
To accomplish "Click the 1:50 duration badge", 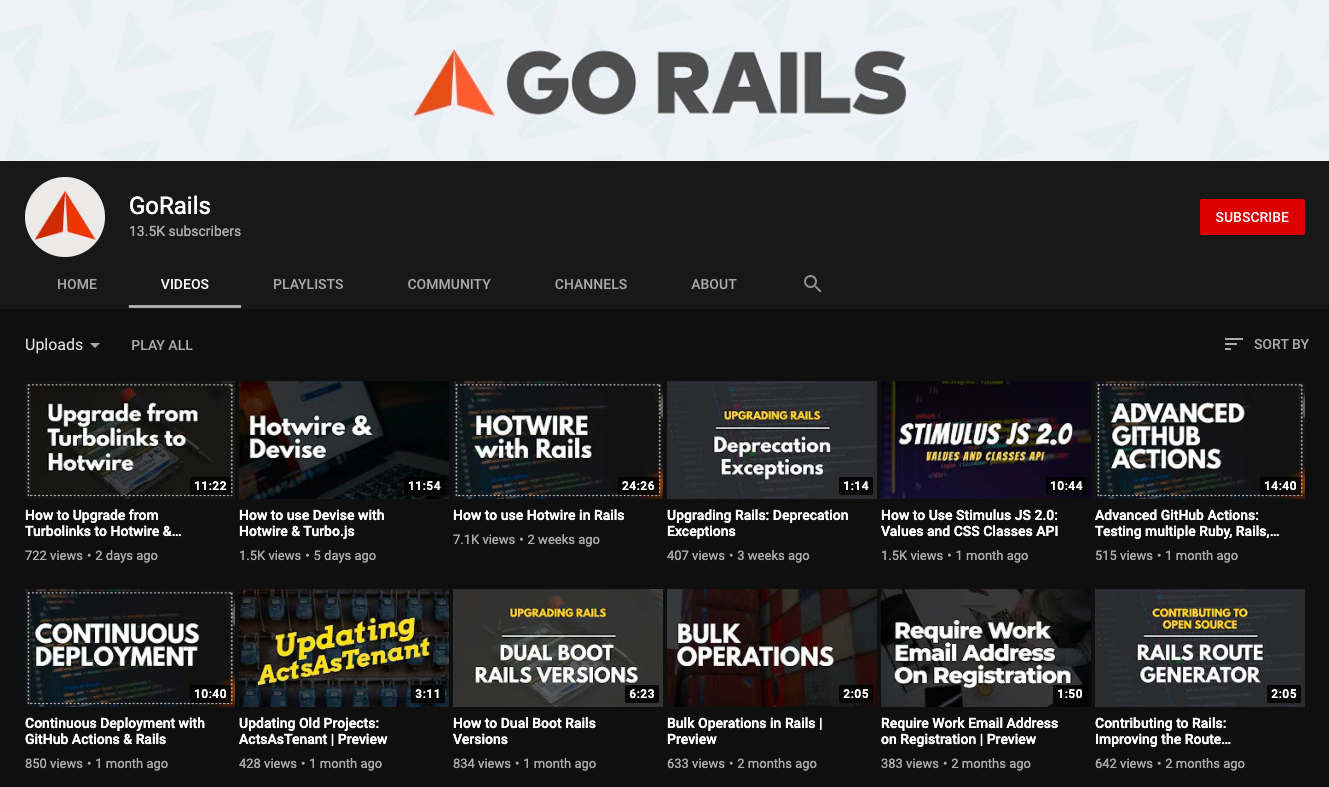I will coord(1070,694).
